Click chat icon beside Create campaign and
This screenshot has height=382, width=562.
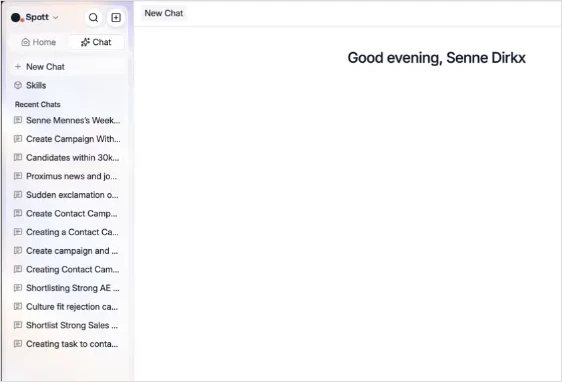point(18,250)
